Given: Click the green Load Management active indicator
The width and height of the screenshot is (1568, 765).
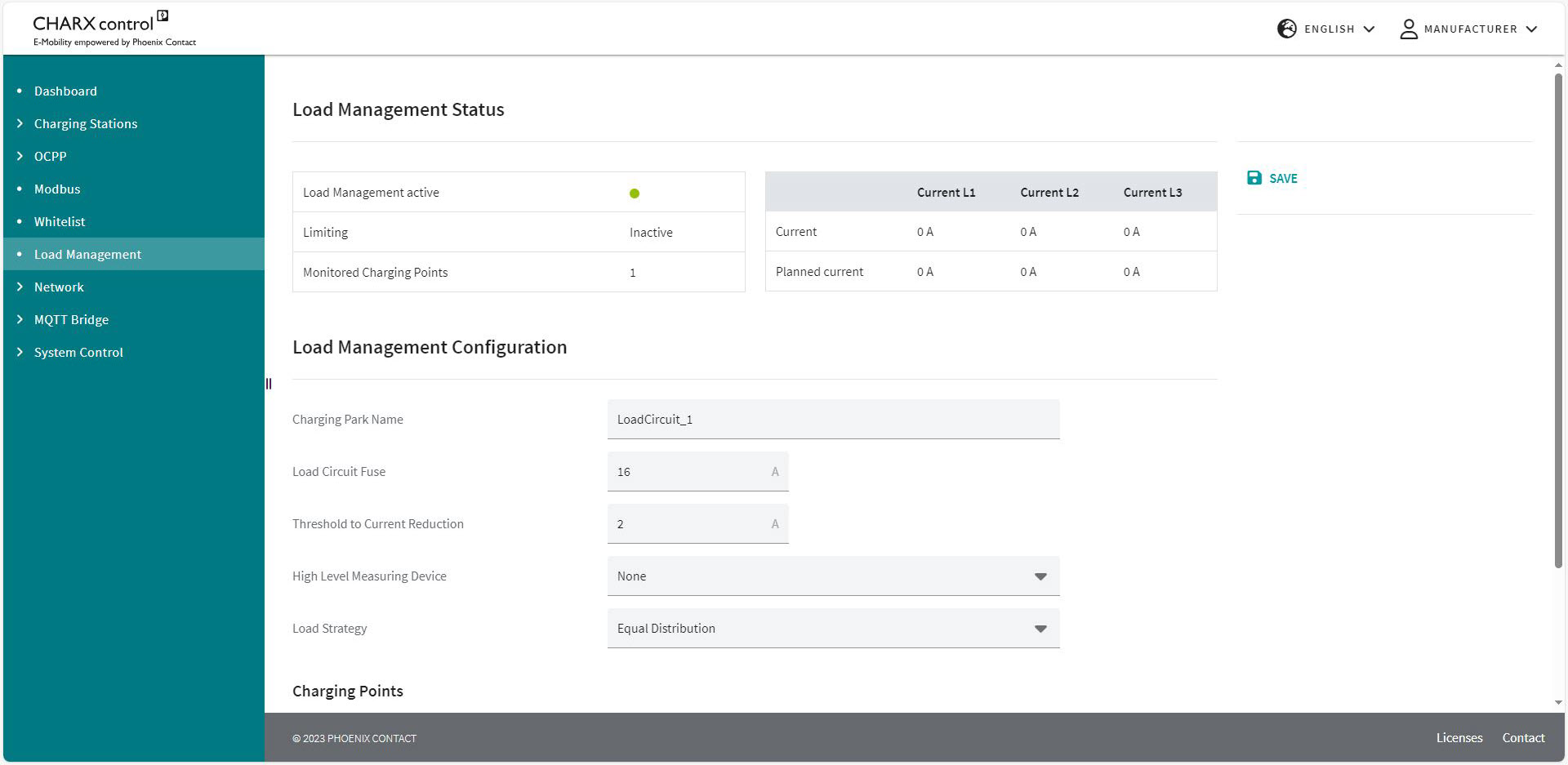Looking at the screenshot, I should tap(635, 193).
